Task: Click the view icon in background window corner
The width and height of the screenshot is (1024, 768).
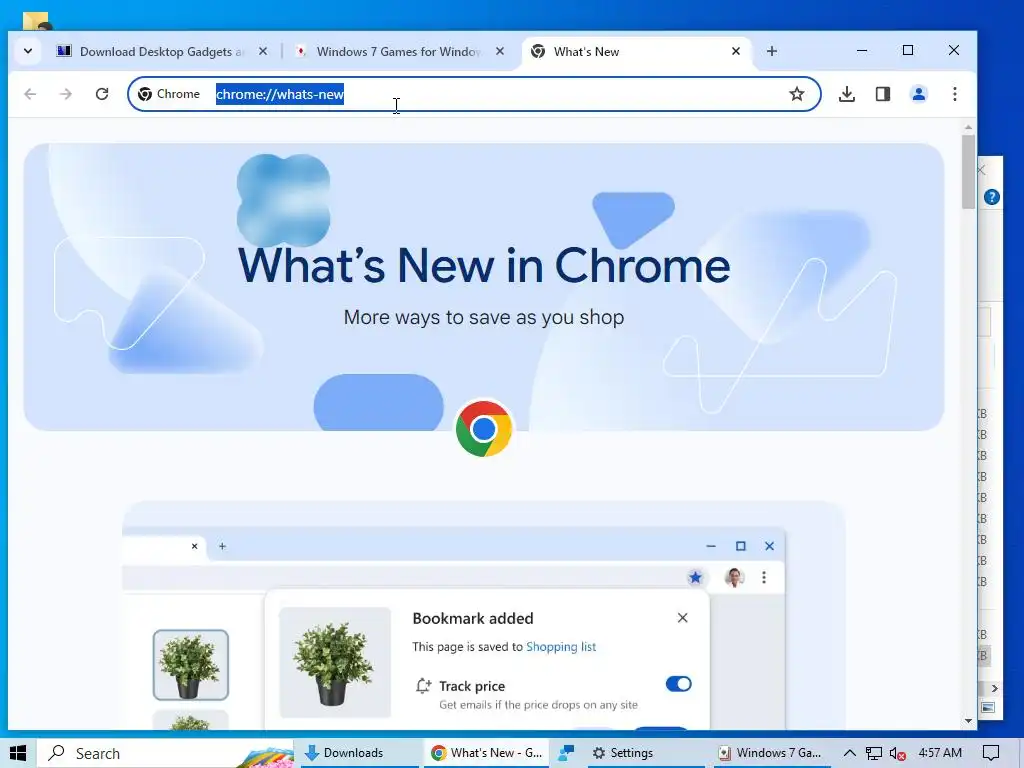Action: tap(988, 707)
